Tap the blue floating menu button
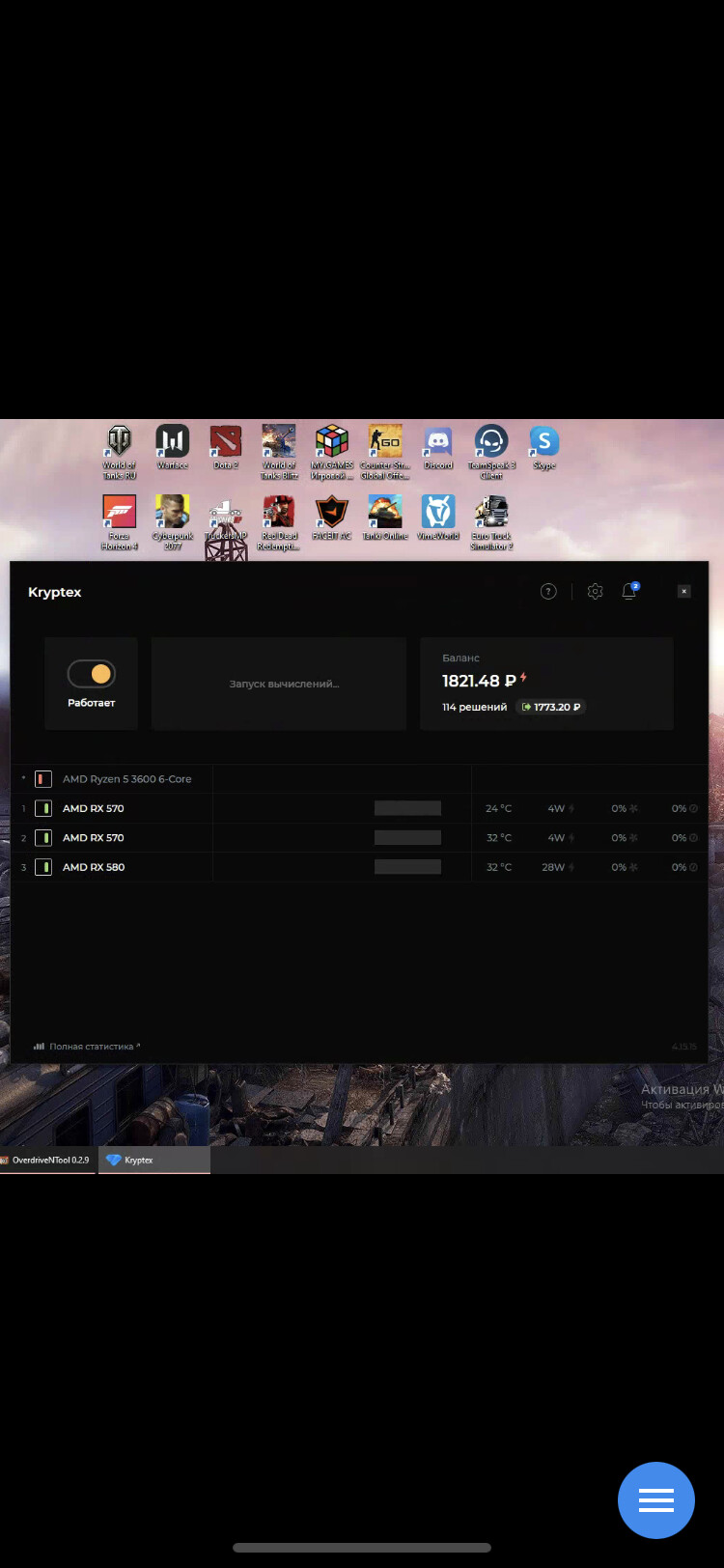724x1568 pixels. coord(656,1499)
